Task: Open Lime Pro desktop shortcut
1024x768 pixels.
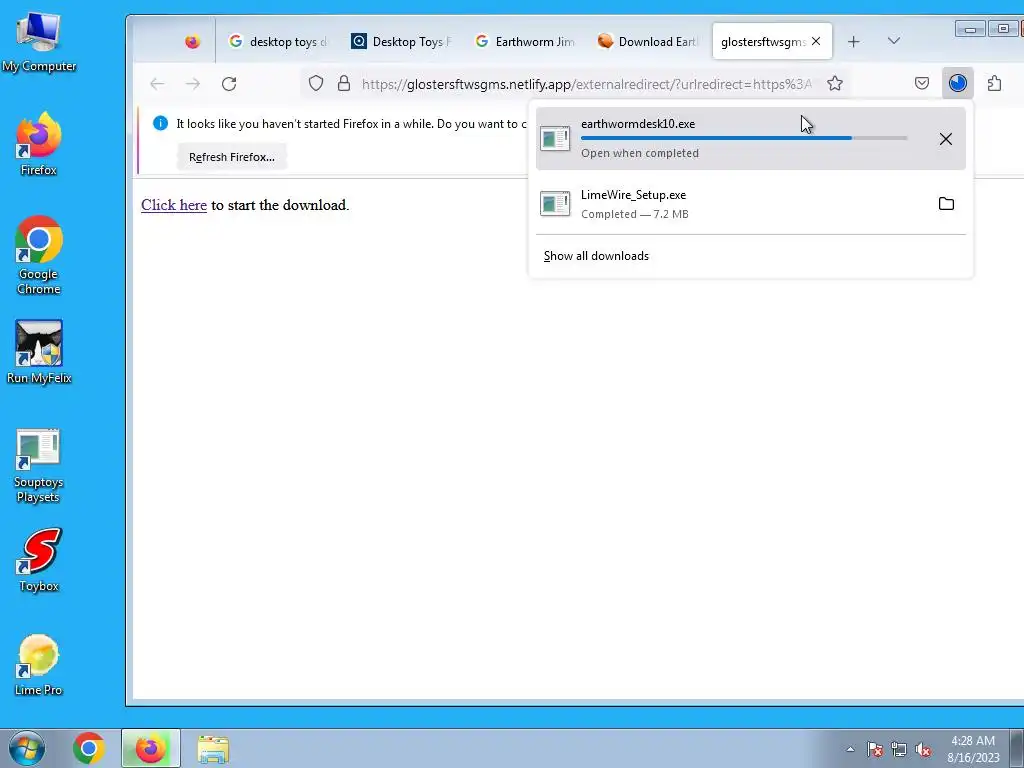Action: [39, 665]
